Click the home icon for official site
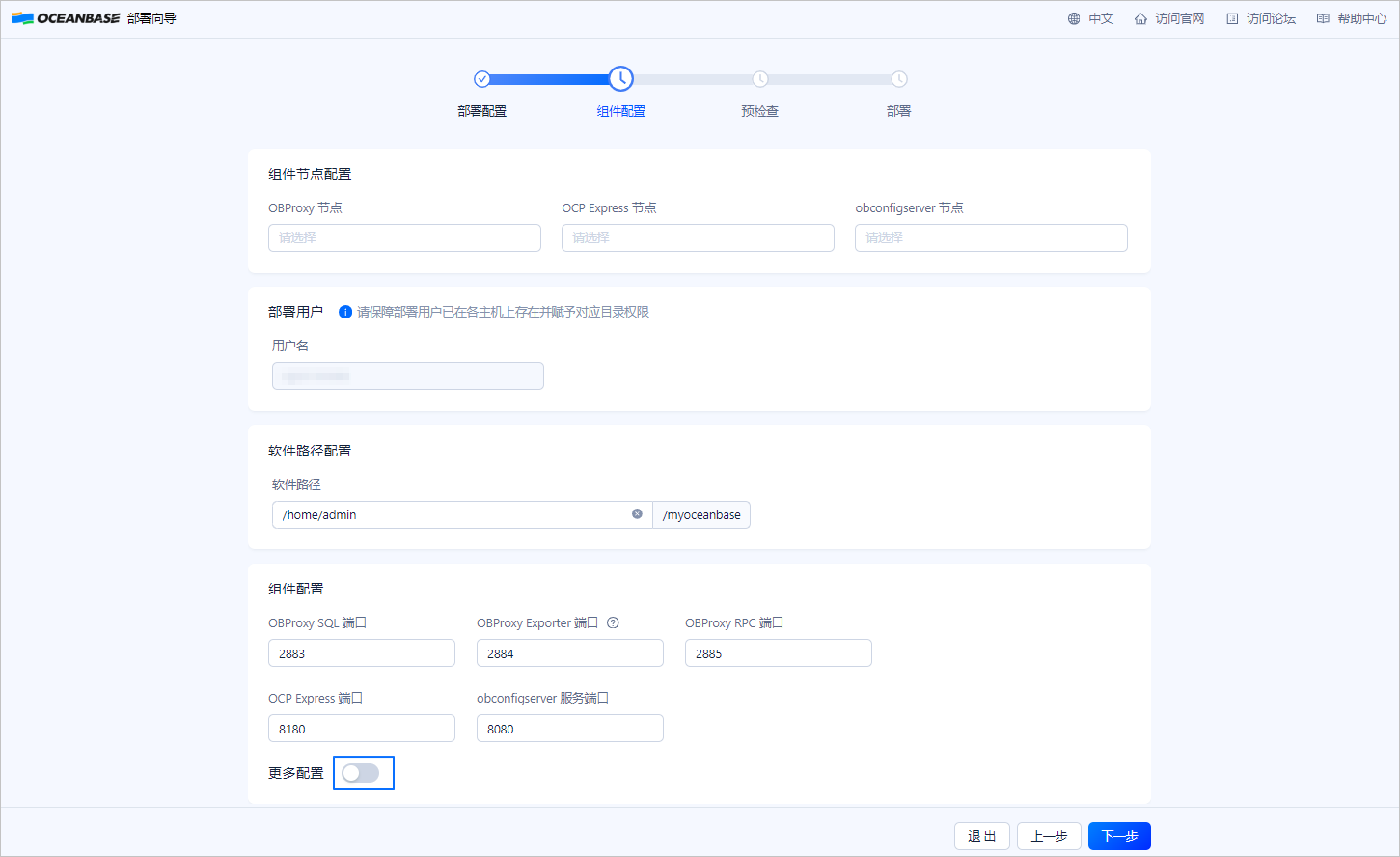This screenshot has height=857, width=1400. 1140,18
